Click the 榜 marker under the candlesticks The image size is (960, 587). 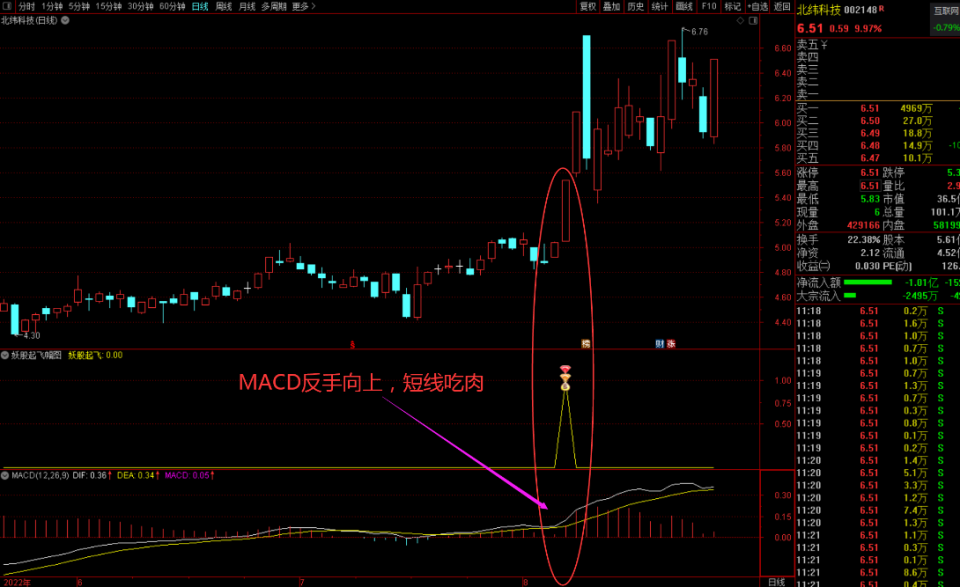[x=586, y=343]
